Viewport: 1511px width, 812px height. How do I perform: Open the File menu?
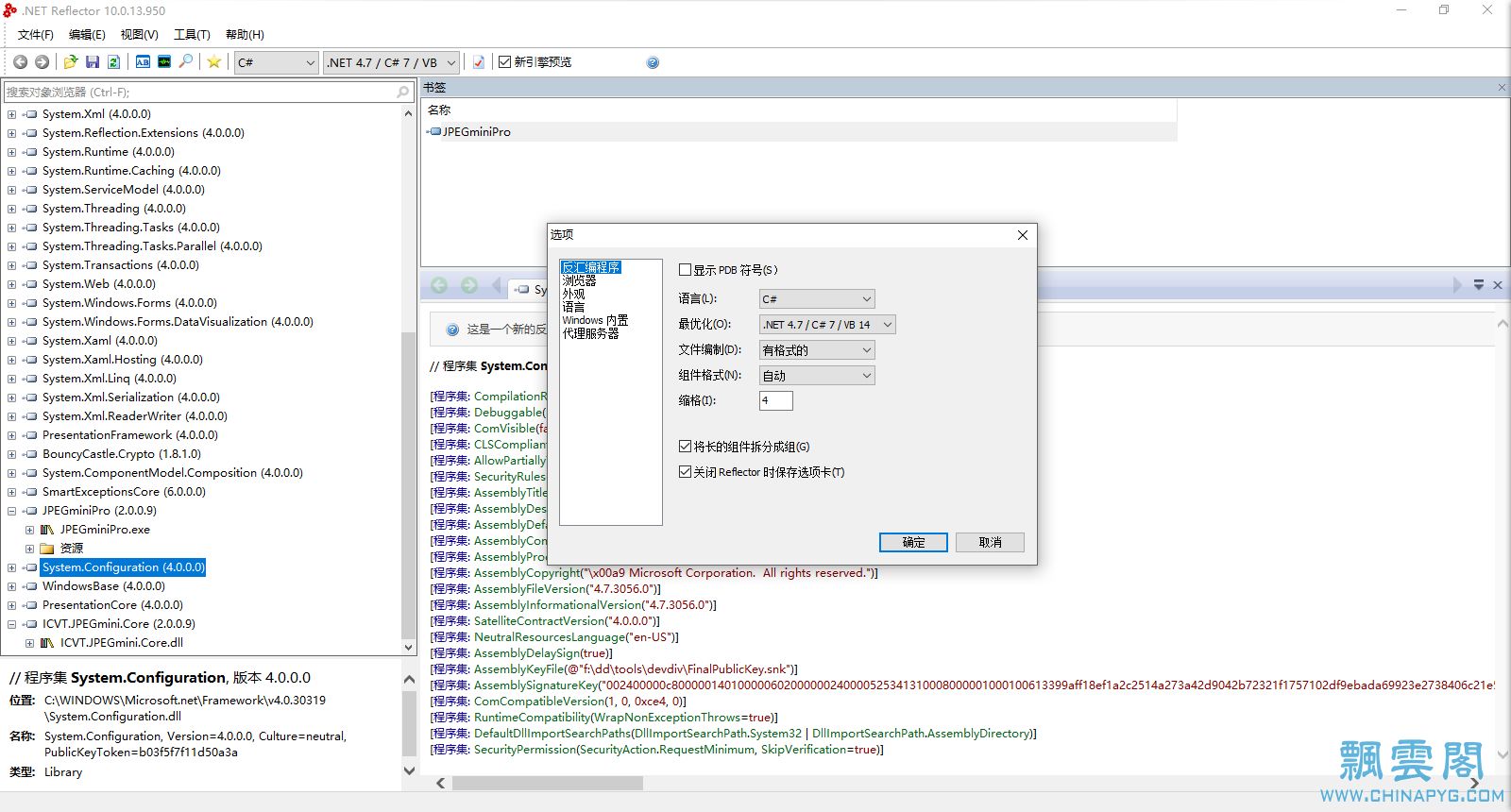tap(36, 35)
